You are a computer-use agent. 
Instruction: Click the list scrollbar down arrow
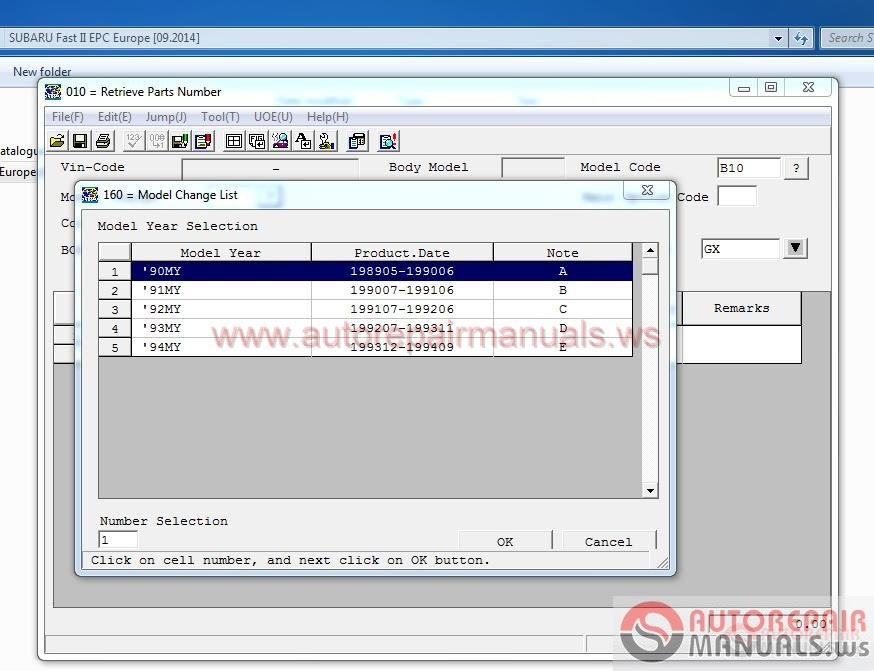tap(650, 491)
